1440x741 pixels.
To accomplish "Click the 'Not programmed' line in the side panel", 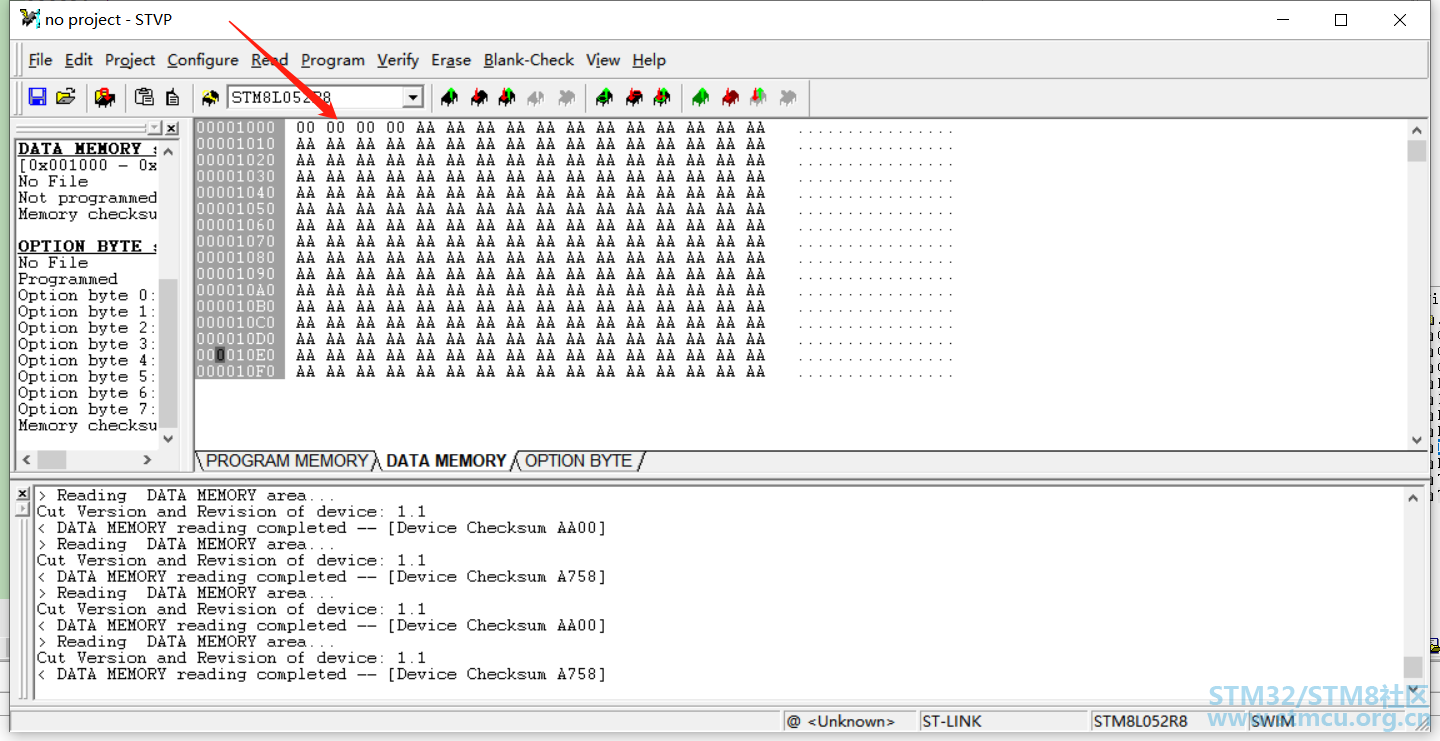I will pos(87,198).
